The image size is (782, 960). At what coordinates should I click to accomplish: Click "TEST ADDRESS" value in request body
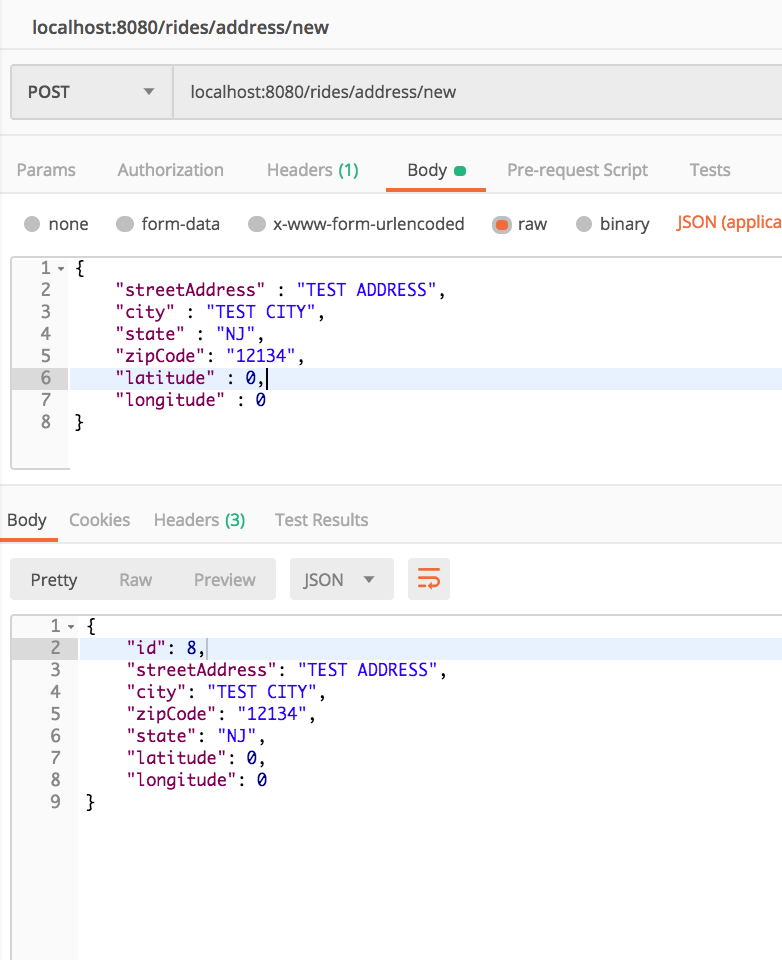tap(366, 290)
